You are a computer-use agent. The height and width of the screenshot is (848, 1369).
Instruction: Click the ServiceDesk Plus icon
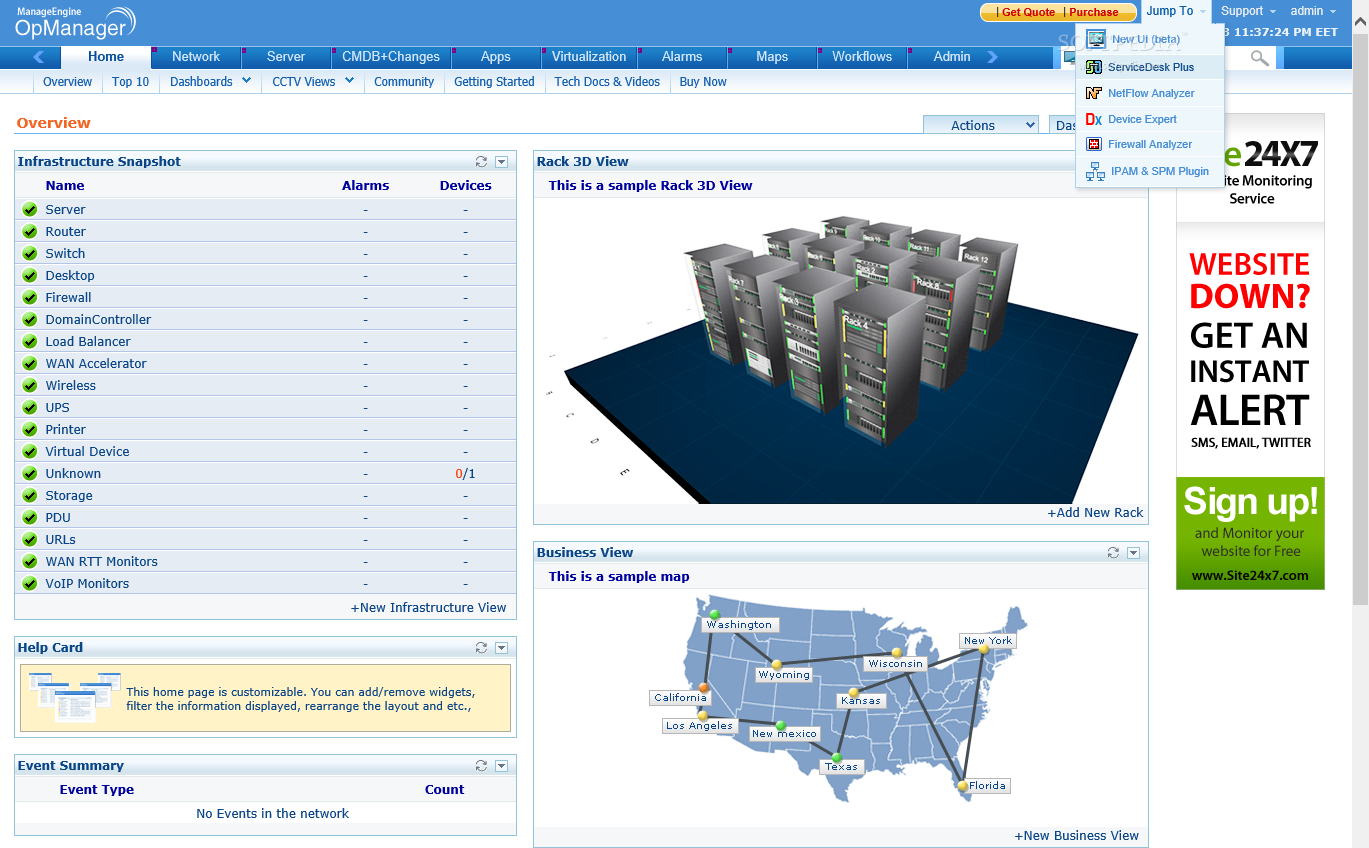(x=1095, y=67)
